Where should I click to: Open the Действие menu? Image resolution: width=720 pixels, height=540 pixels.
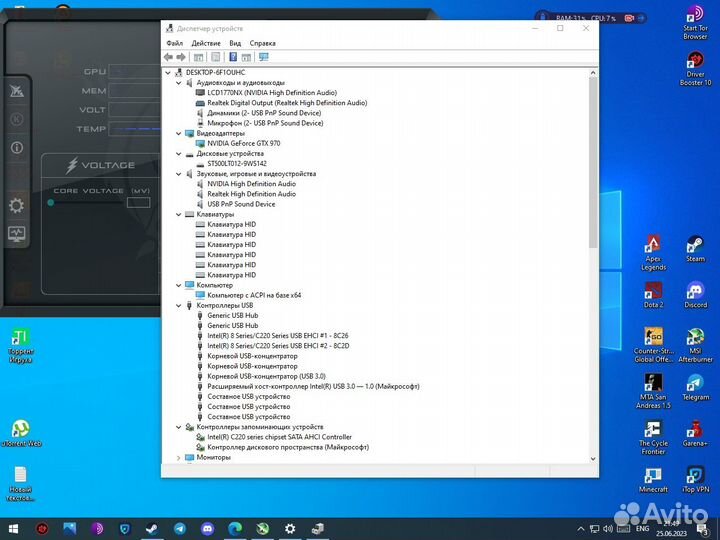tap(206, 43)
